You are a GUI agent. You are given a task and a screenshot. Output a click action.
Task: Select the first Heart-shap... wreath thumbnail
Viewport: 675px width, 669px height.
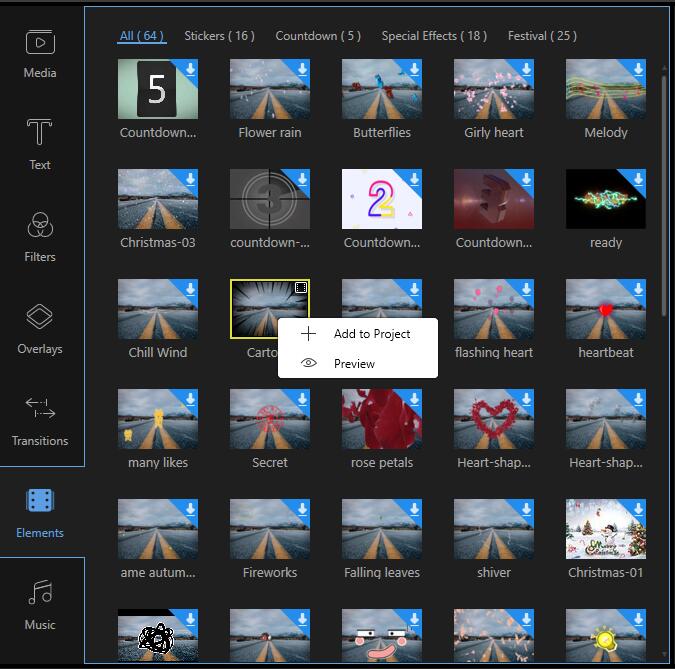tap(494, 419)
